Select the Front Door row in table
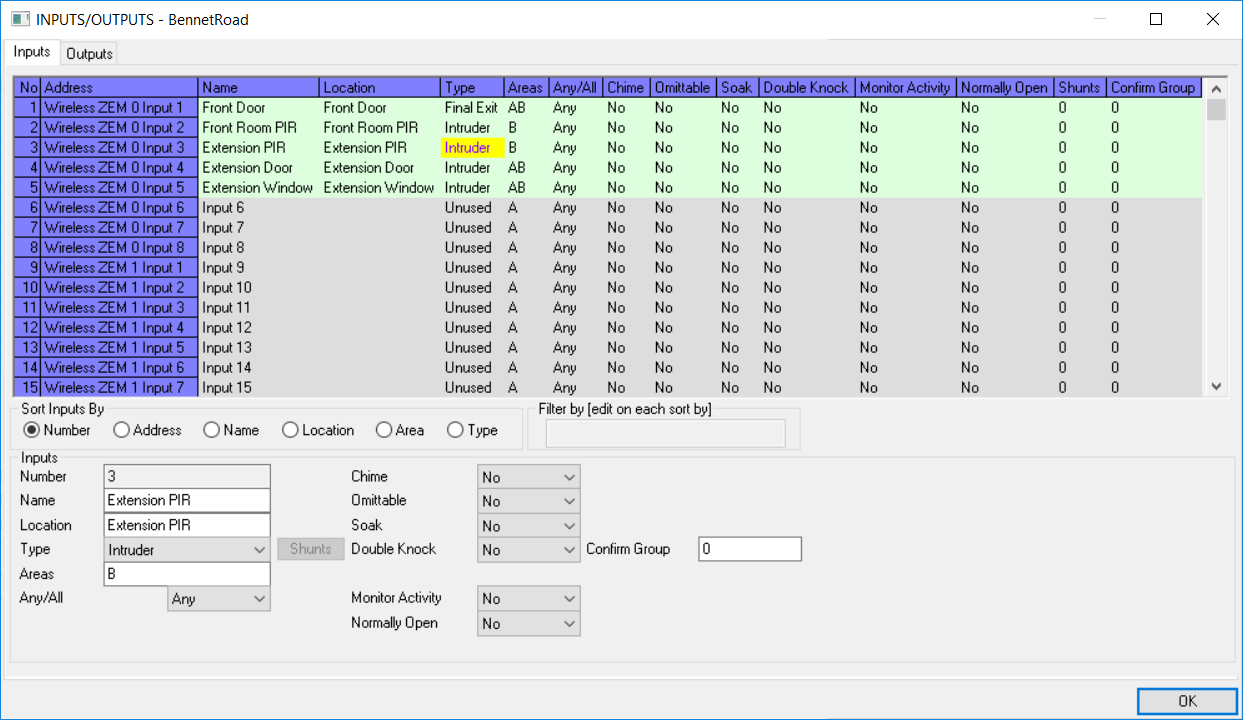 pyautogui.click(x=258, y=108)
